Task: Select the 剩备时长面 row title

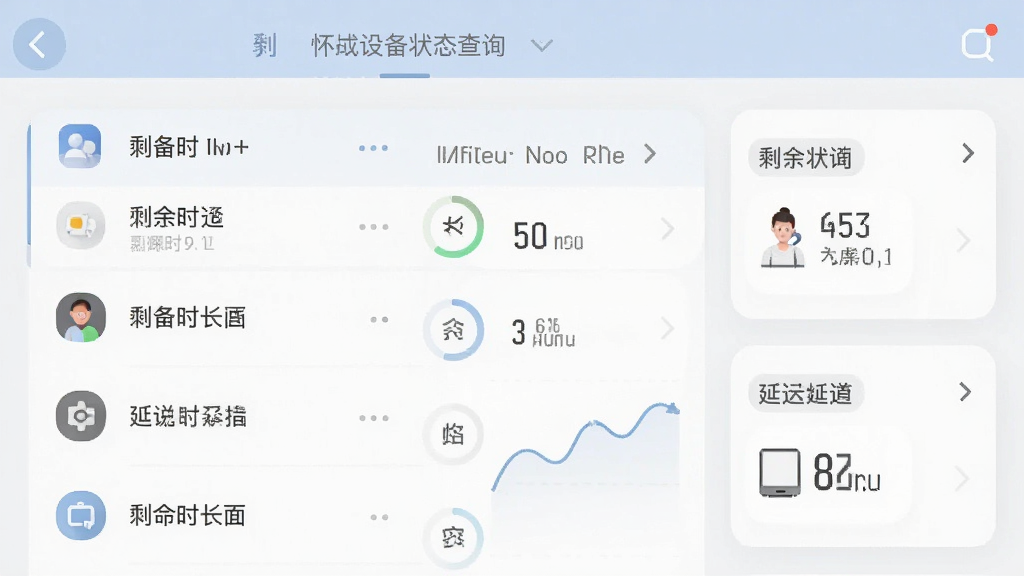Action: click(187, 318)
